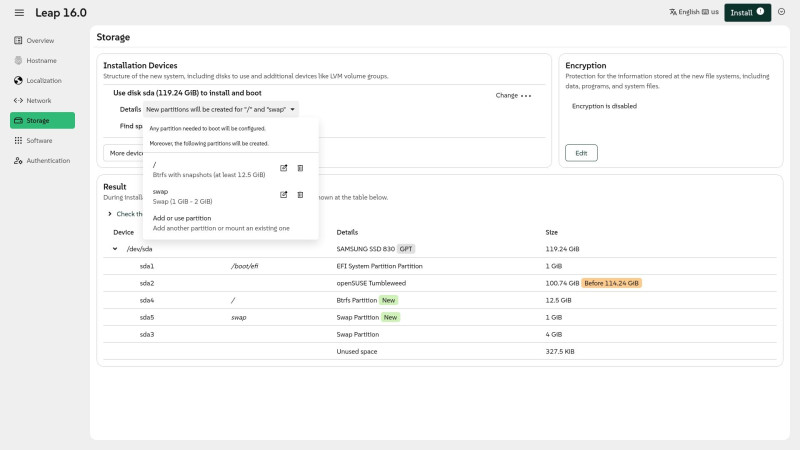Delete the swap partition entry
The width and height of the screenshot is (800, 450).
[300, 194]
